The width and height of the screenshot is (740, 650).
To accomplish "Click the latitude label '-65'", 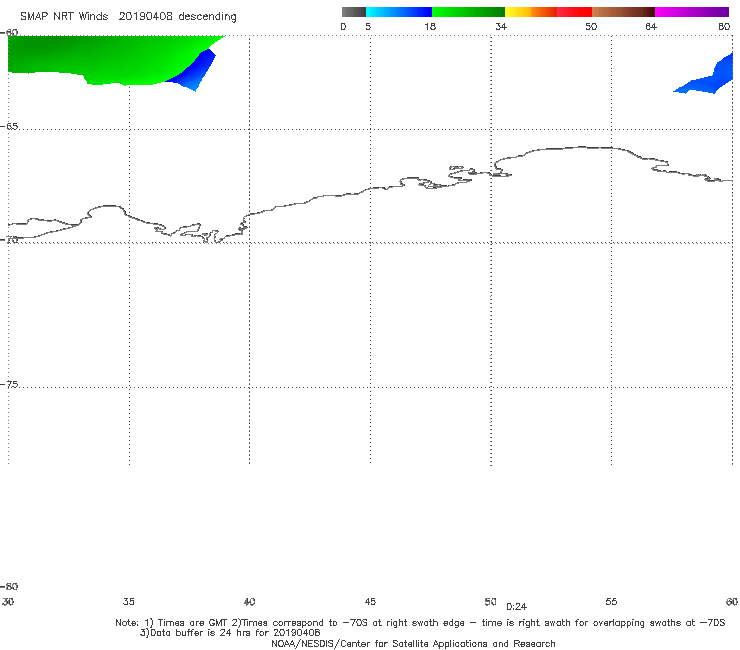I will (9, 127).
